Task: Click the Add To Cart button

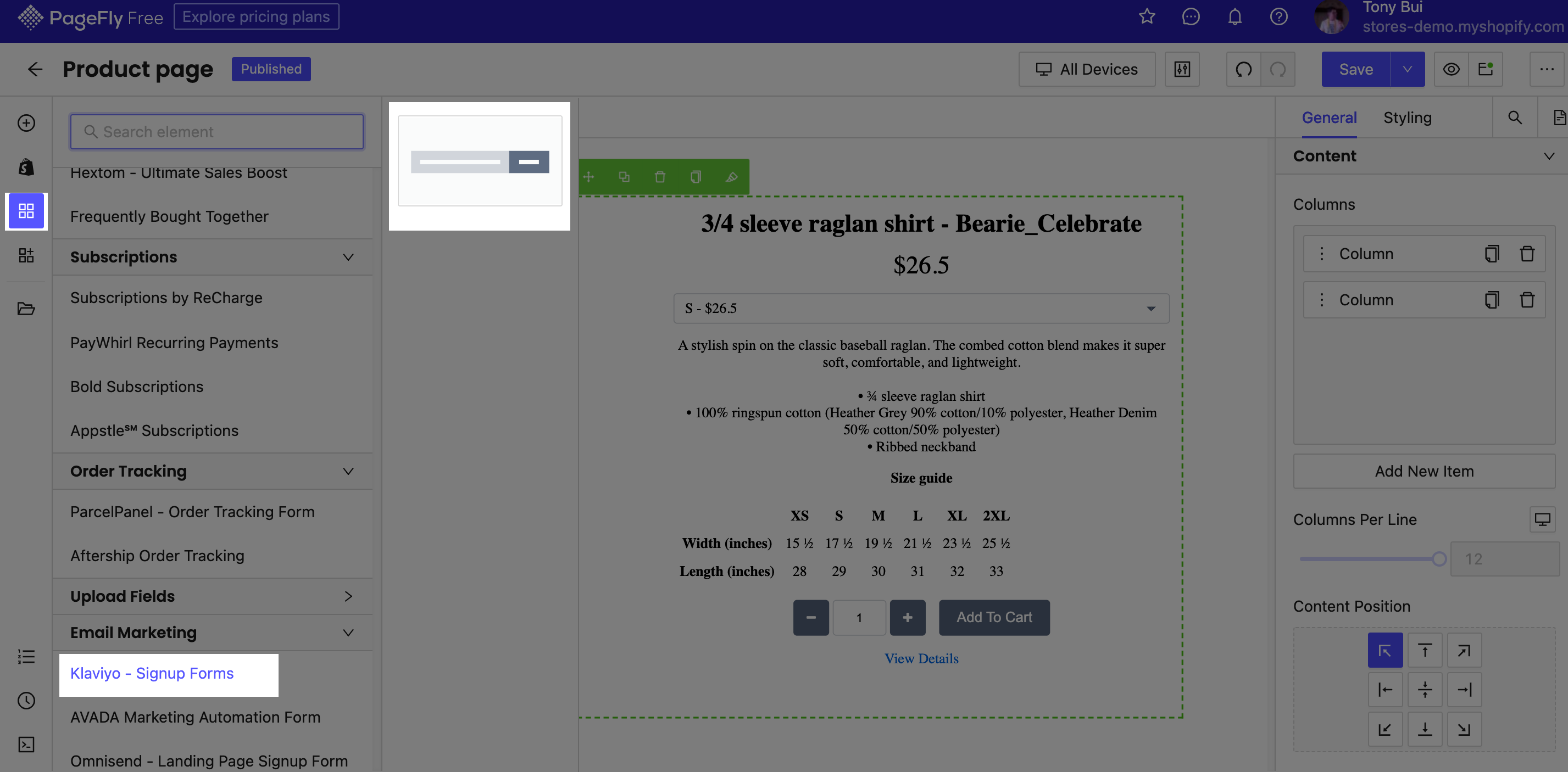Action: (x=994, y=618)
